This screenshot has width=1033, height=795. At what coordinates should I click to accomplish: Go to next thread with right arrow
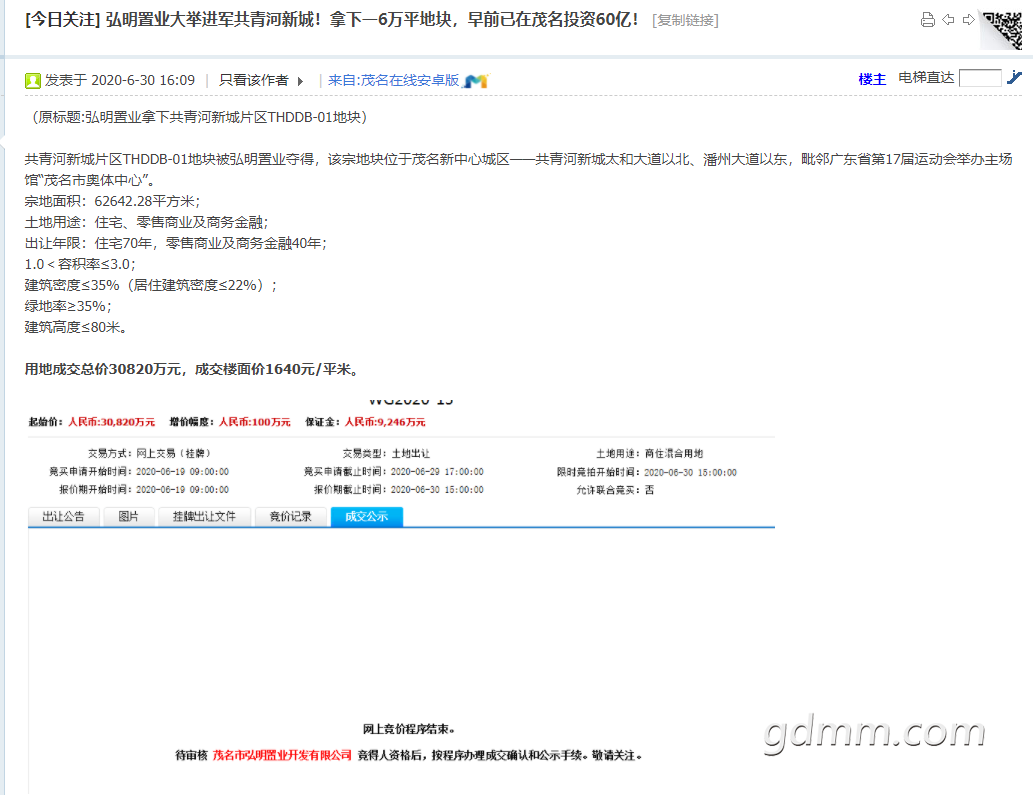968,20
